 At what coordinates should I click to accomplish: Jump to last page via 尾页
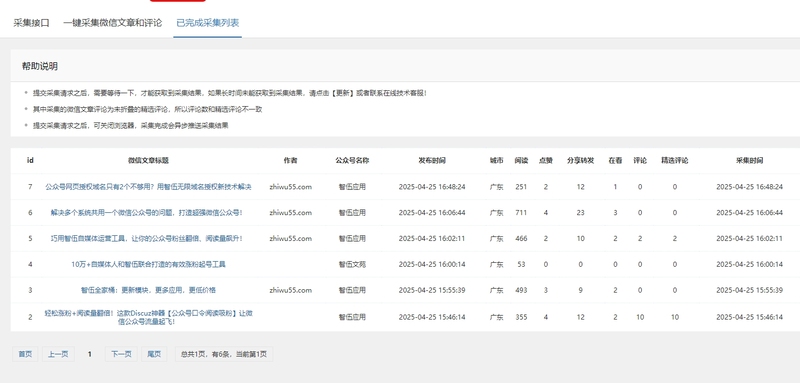[x=154, y=354]
